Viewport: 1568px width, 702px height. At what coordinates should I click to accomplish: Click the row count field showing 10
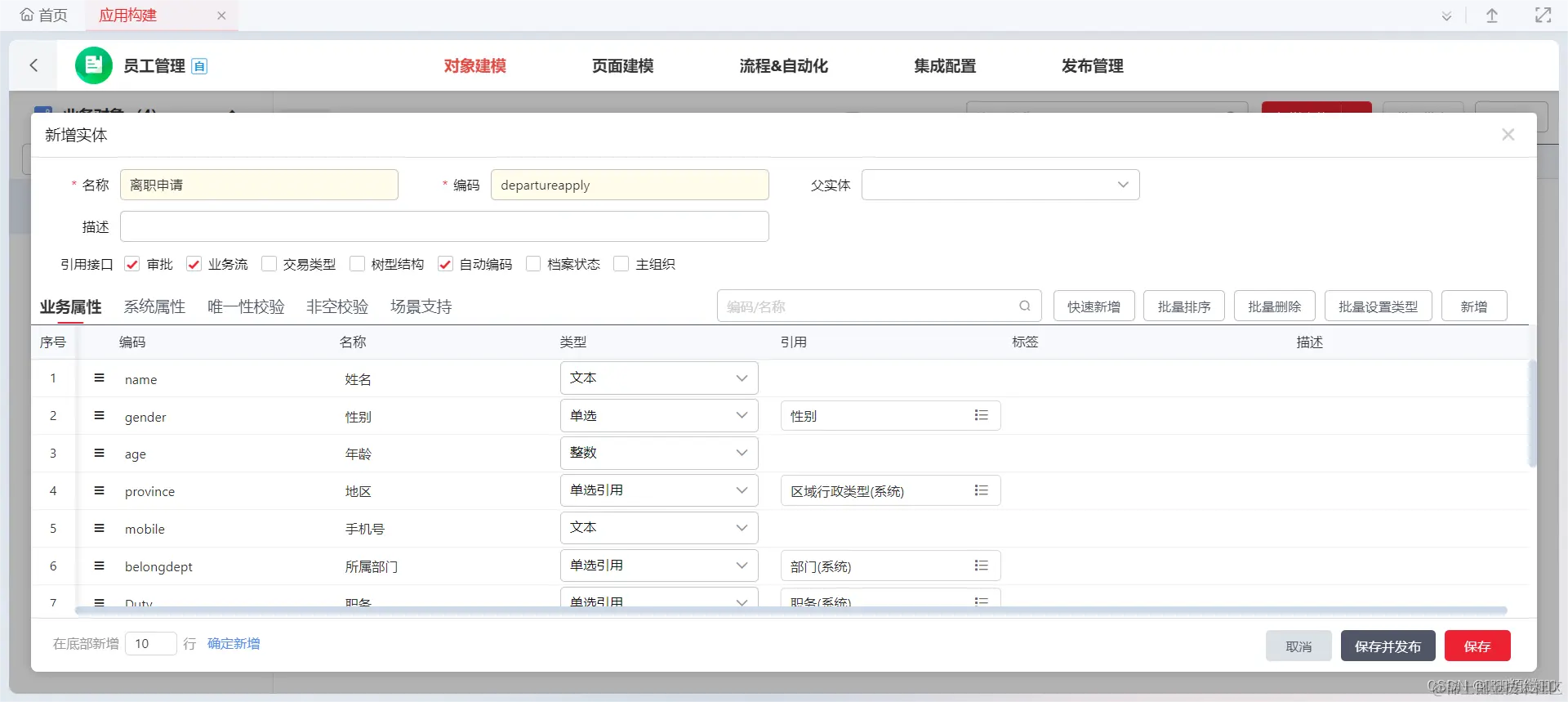tap(151, 644)
